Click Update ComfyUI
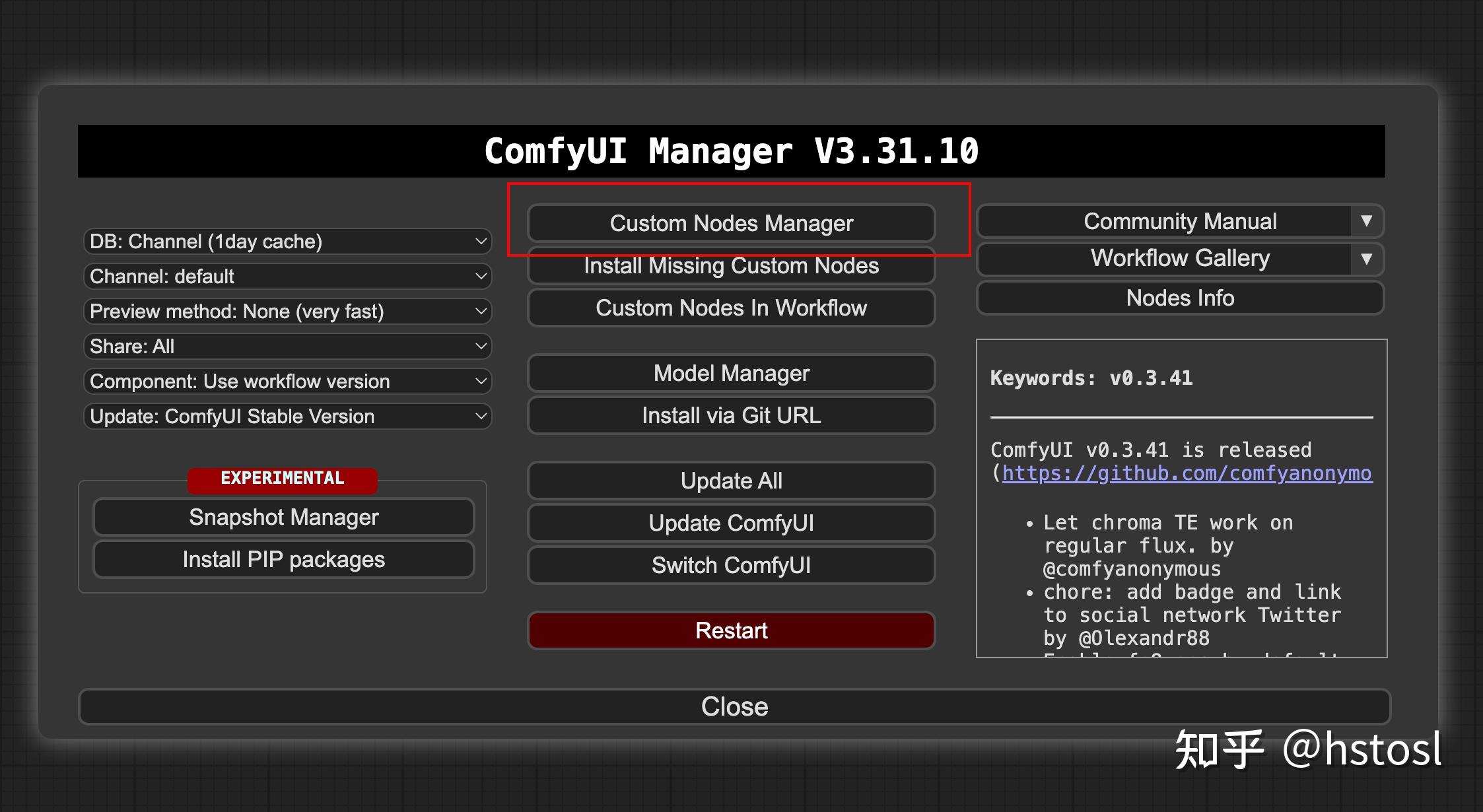This screenshot has width=1483, height=812. tap(731, 522)
